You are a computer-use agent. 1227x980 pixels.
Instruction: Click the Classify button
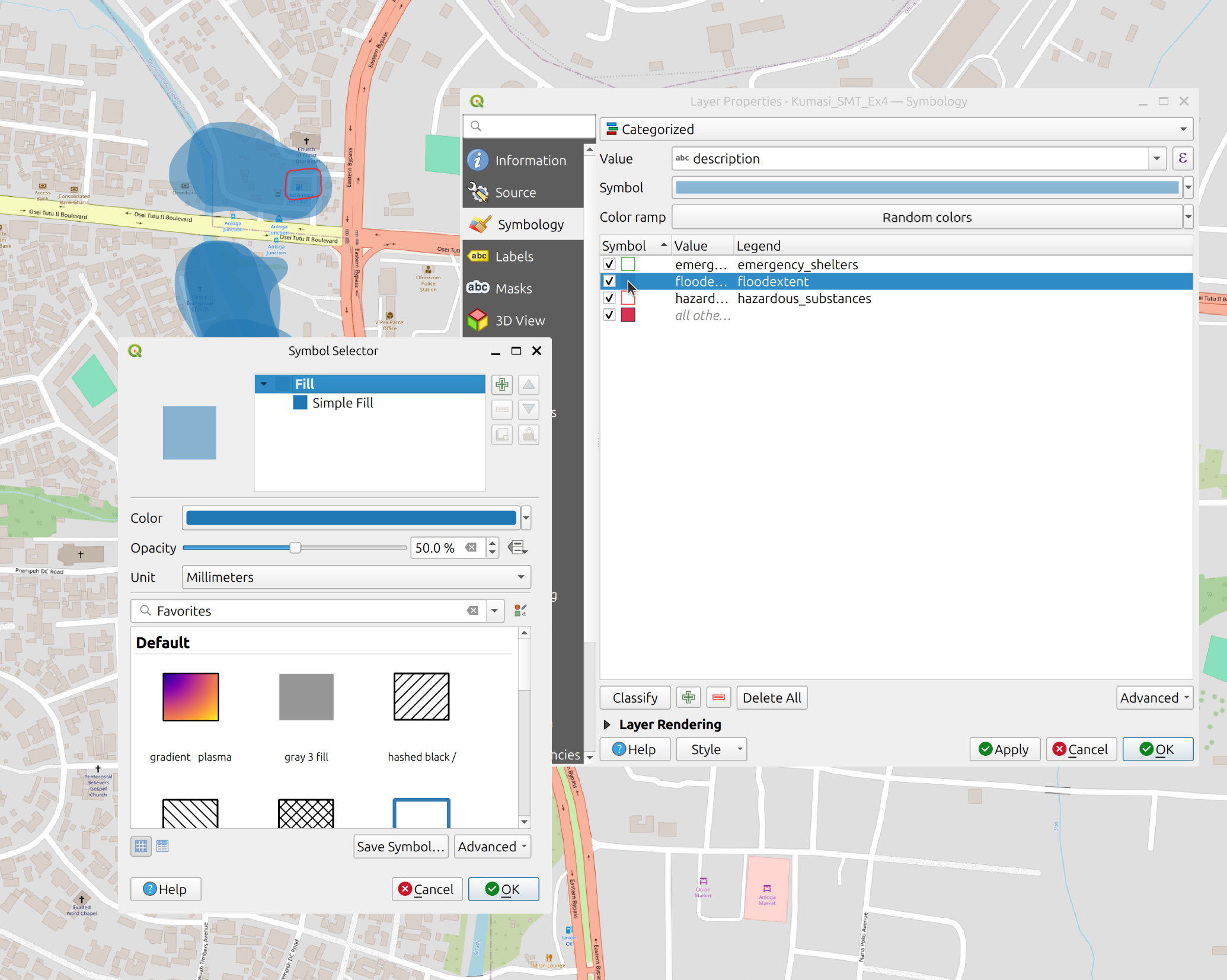(635, 698)
